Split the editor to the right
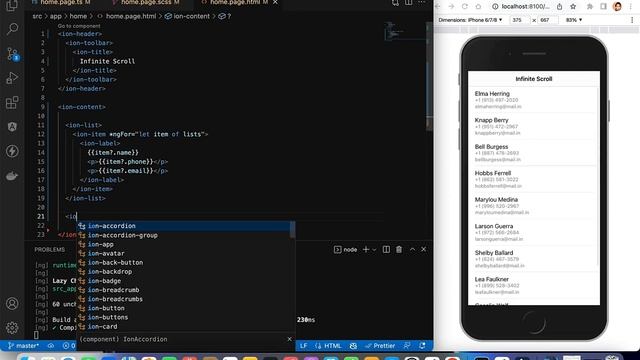The width and height of the screenshot is (640, 360). tap(409, 3)
